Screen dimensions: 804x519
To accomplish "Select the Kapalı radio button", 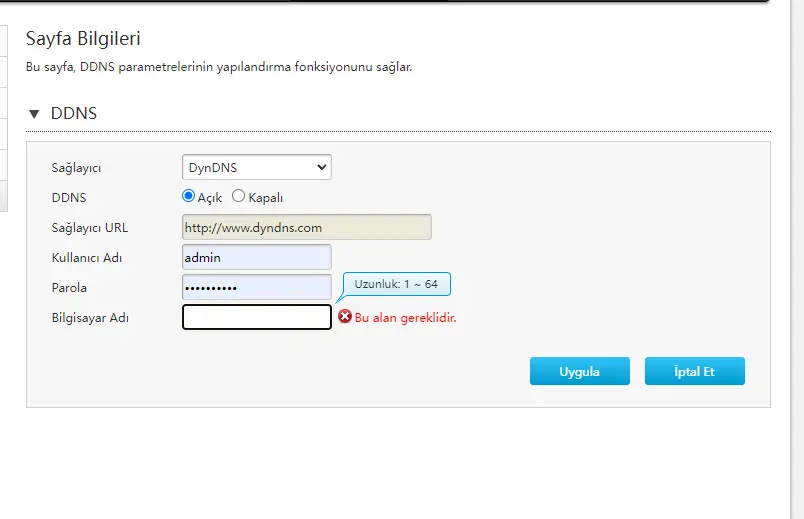I will pos(238,196).
